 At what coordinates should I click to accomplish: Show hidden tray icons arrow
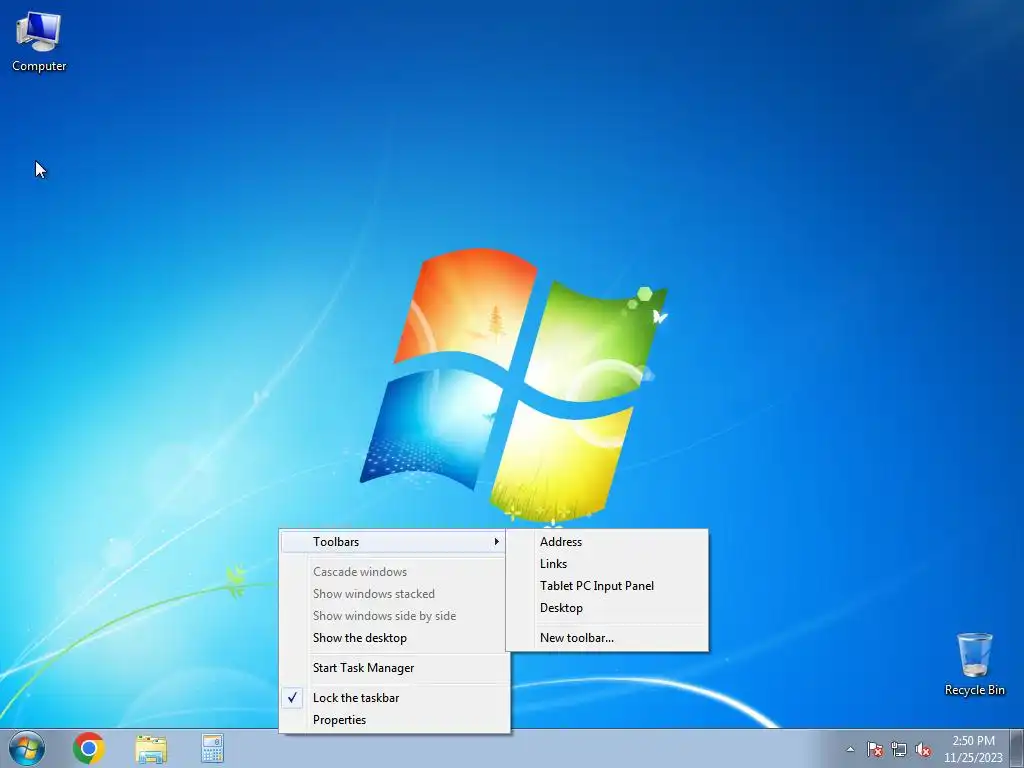[850, 749]
